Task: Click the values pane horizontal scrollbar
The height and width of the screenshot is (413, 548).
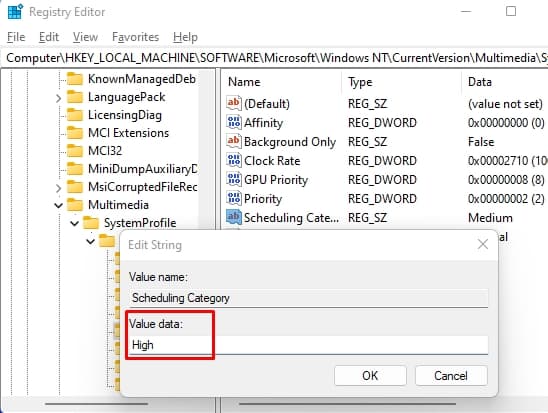Action: click(347, 404)
